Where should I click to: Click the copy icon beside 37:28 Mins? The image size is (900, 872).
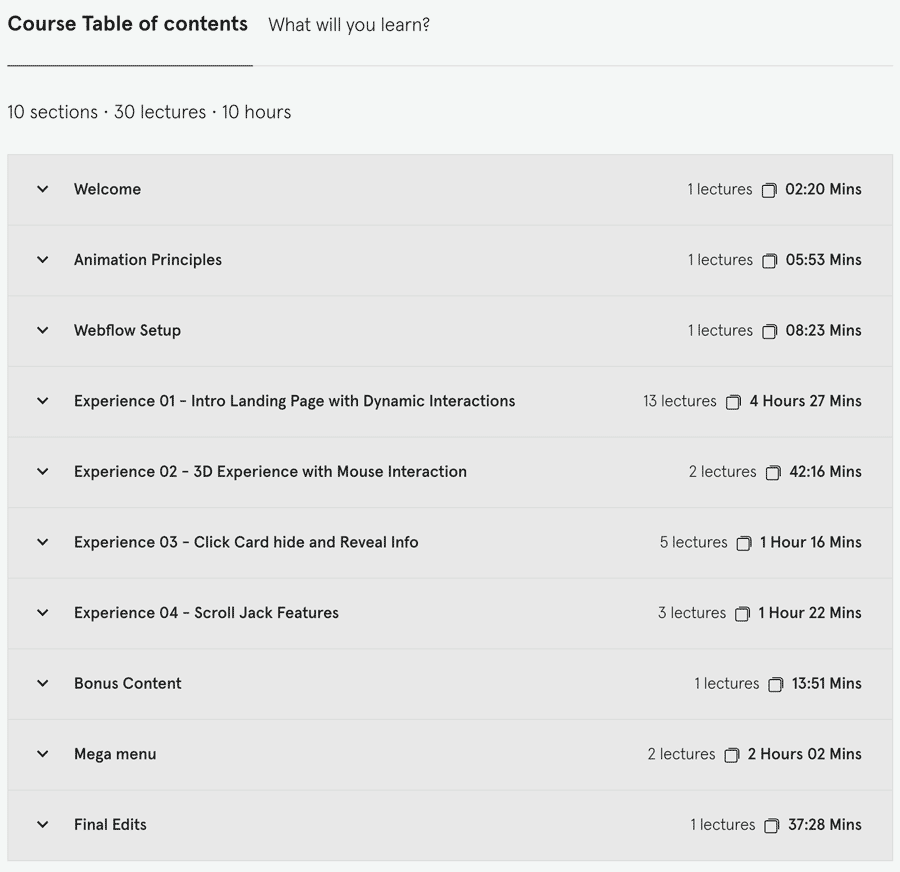pos(772,826)
